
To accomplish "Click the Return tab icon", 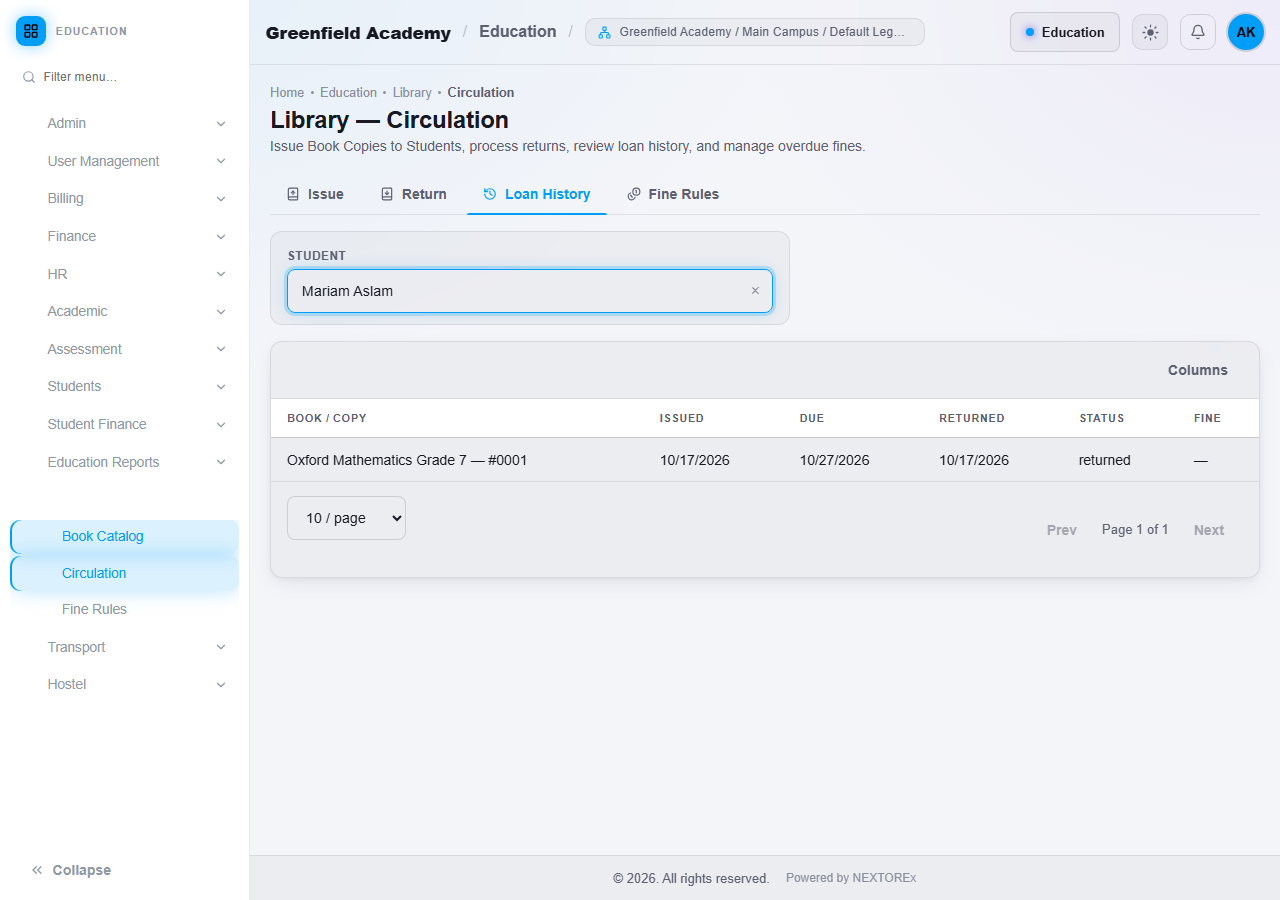I will tap(387, 194).
